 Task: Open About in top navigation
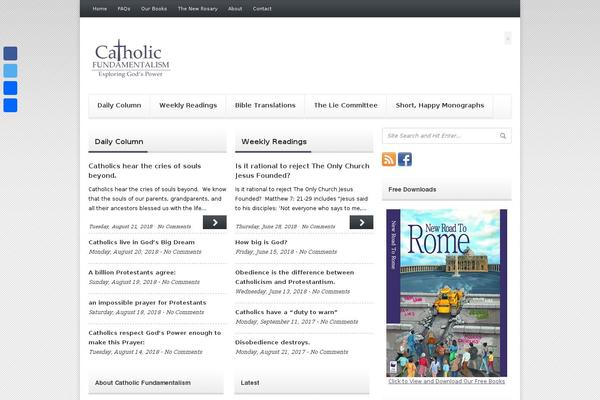pos(235,8)
